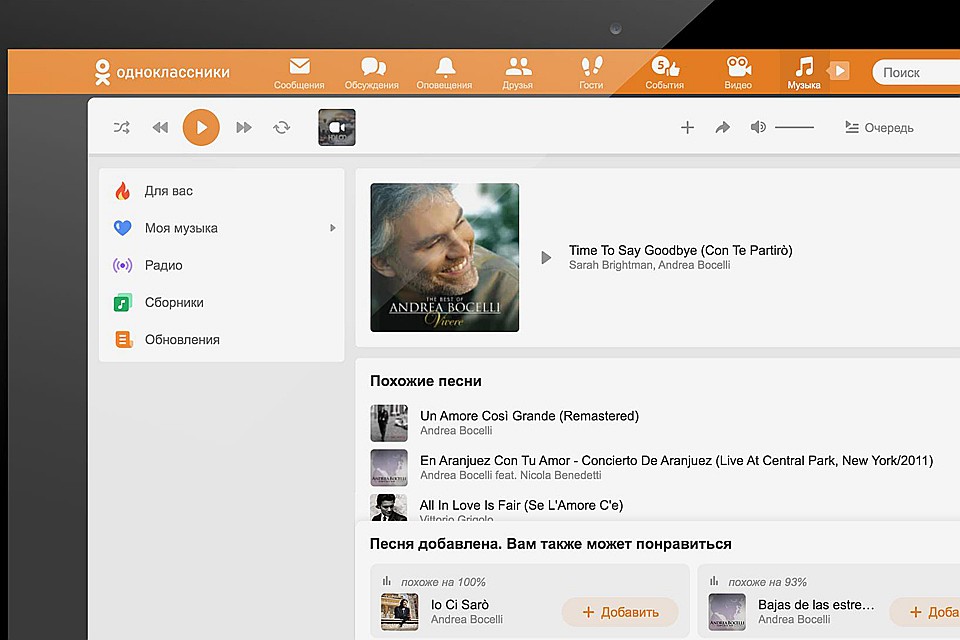Viewport: 960px width, 640px height.
Task: Adjust the volume slider
Action: point(794,127)
